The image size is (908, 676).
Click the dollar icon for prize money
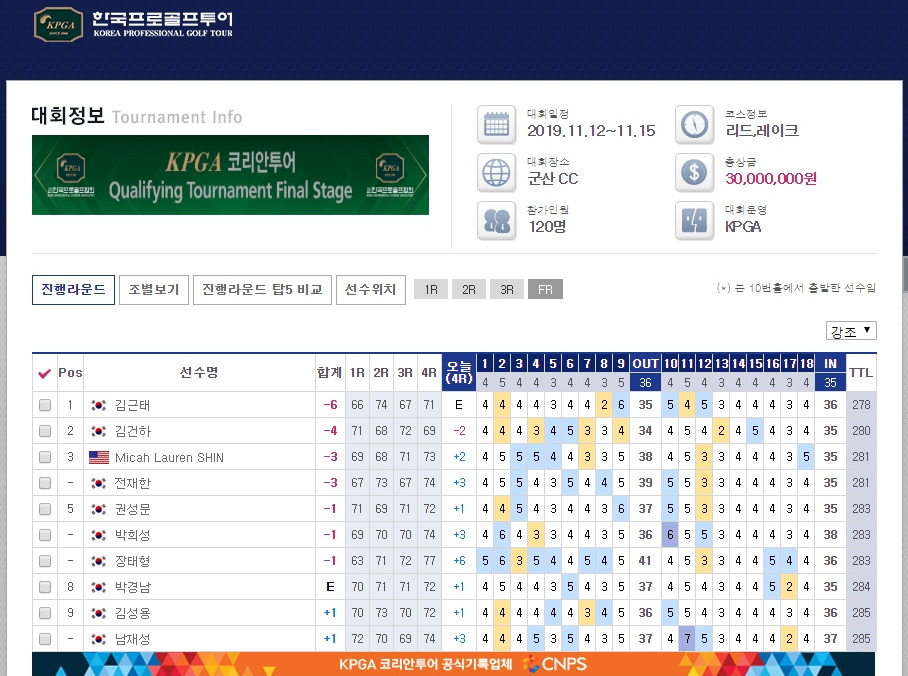(694, 173)
